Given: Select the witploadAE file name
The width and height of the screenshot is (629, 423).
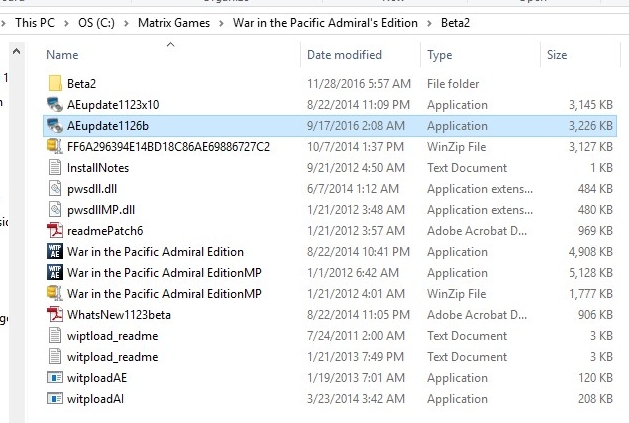Looking at the screenshot, I should [x=97, y=378].
